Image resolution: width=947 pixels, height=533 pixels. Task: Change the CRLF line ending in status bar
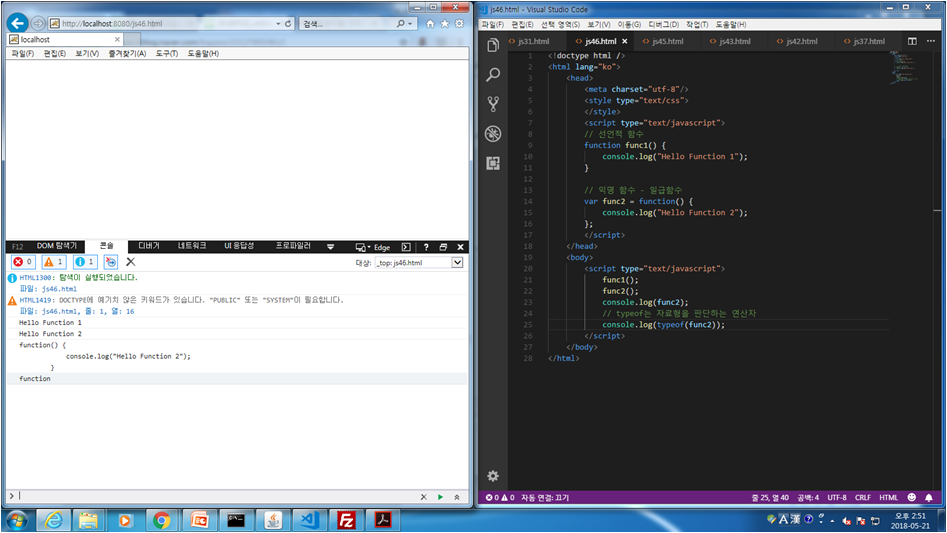click(862, 497)
